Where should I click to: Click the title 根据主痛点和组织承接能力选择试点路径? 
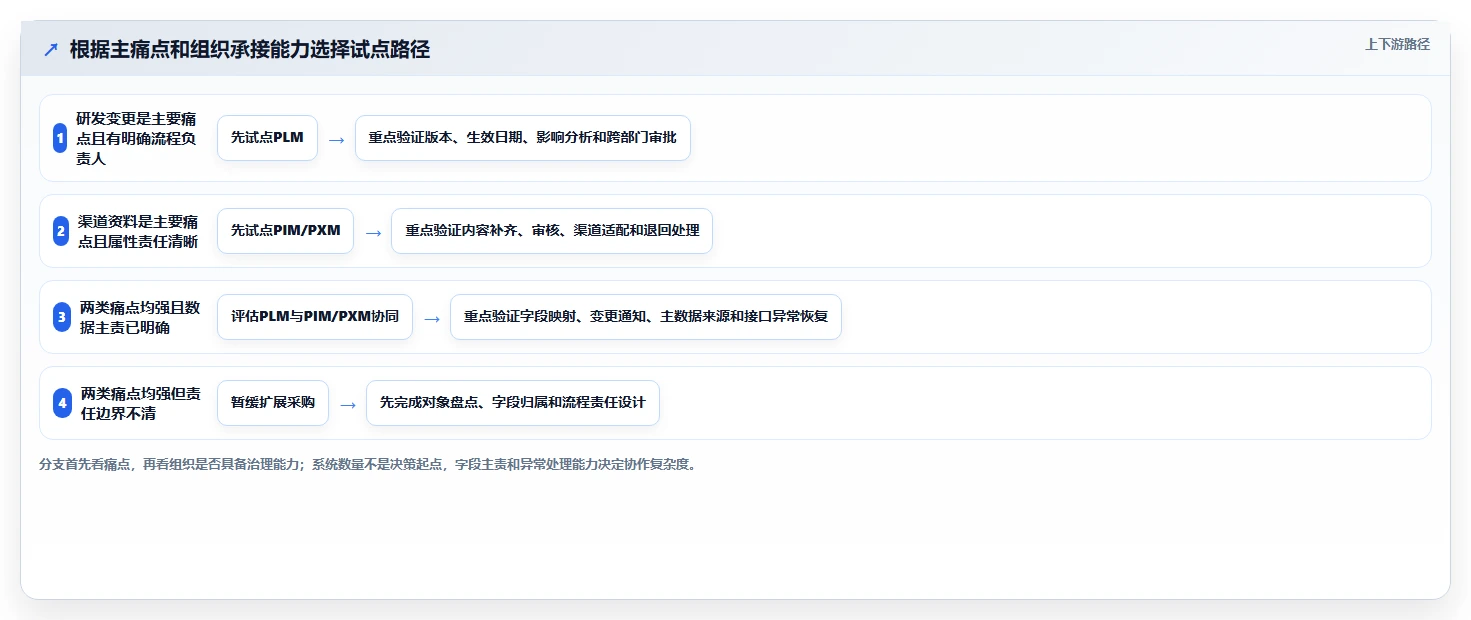pyautogui.click(x=250, y=50)
